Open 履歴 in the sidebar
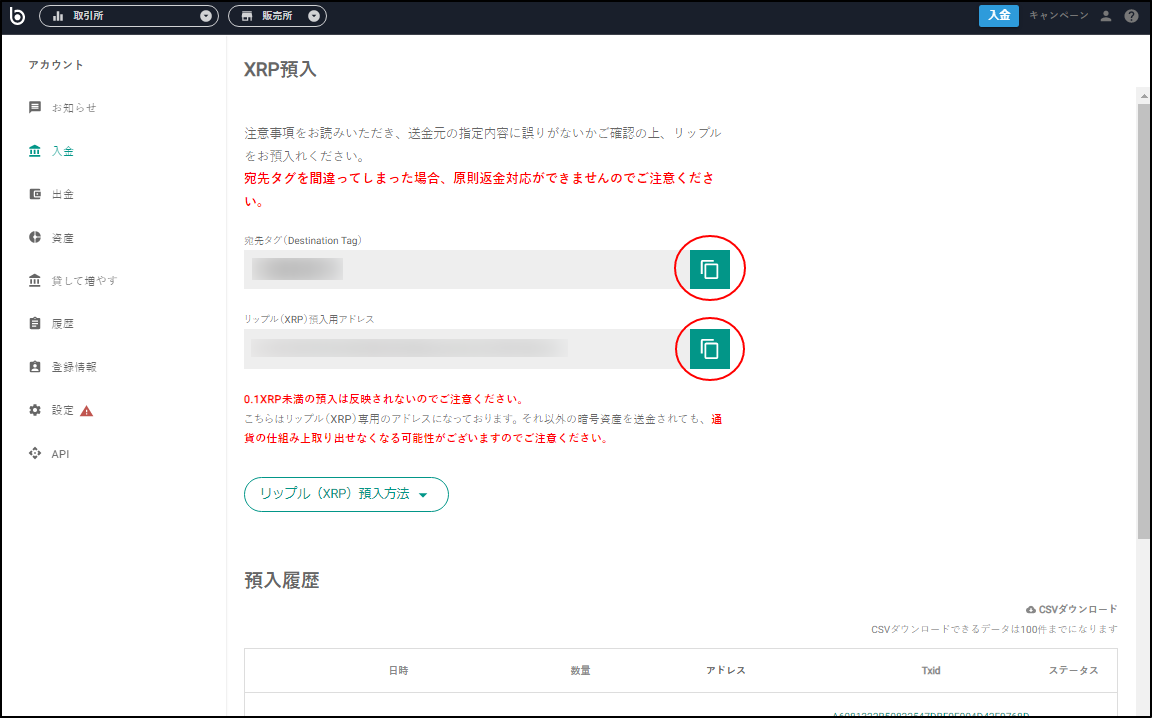This screenshot has height=718, width=1152. [62, 324]
